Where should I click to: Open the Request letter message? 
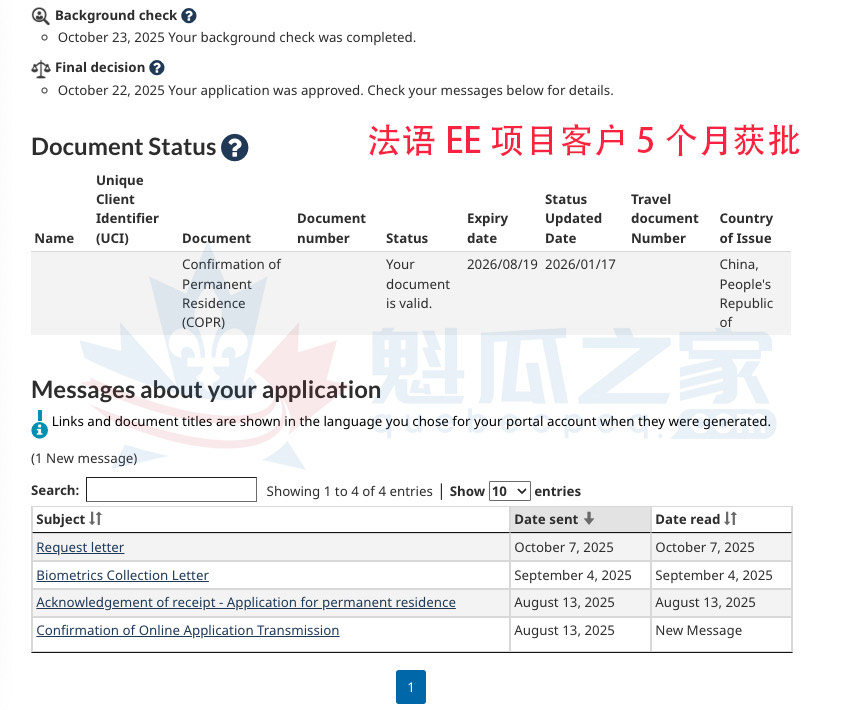(x=80, y=547)
